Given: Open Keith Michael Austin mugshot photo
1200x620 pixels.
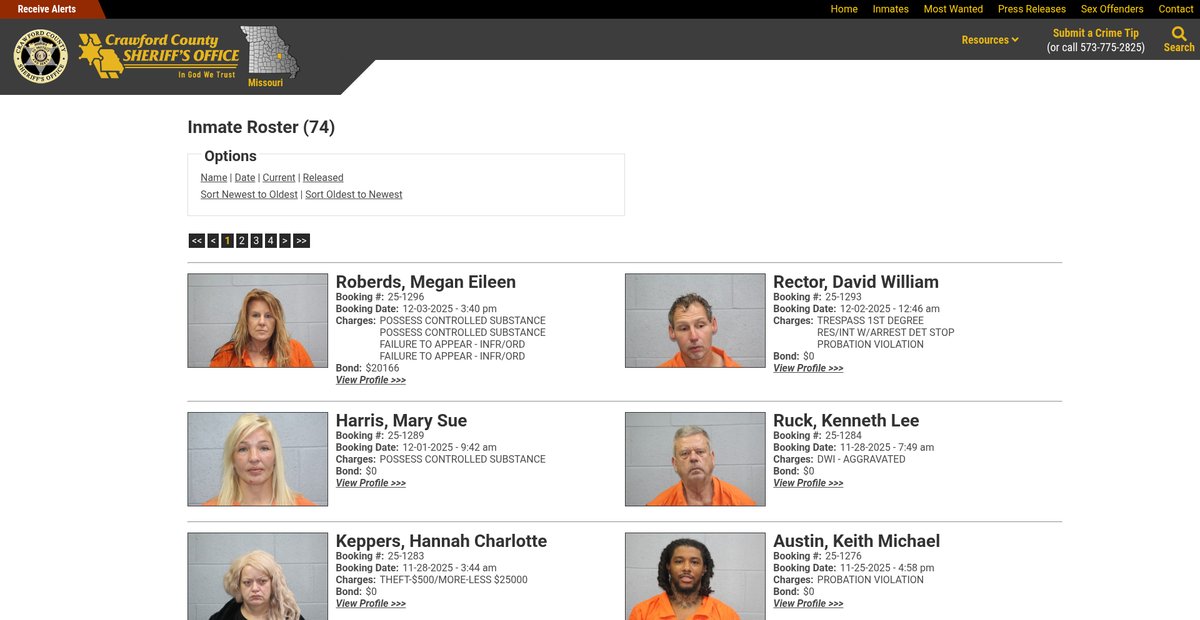Looking at the screenshot, I should point(695,576).
